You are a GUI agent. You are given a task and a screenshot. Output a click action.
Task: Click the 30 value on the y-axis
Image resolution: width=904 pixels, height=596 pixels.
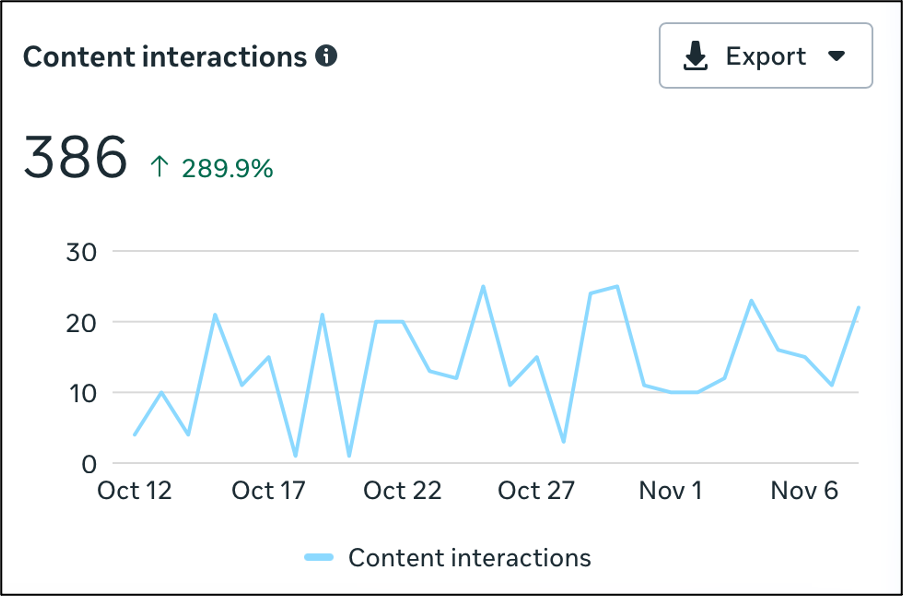(80, 252)
